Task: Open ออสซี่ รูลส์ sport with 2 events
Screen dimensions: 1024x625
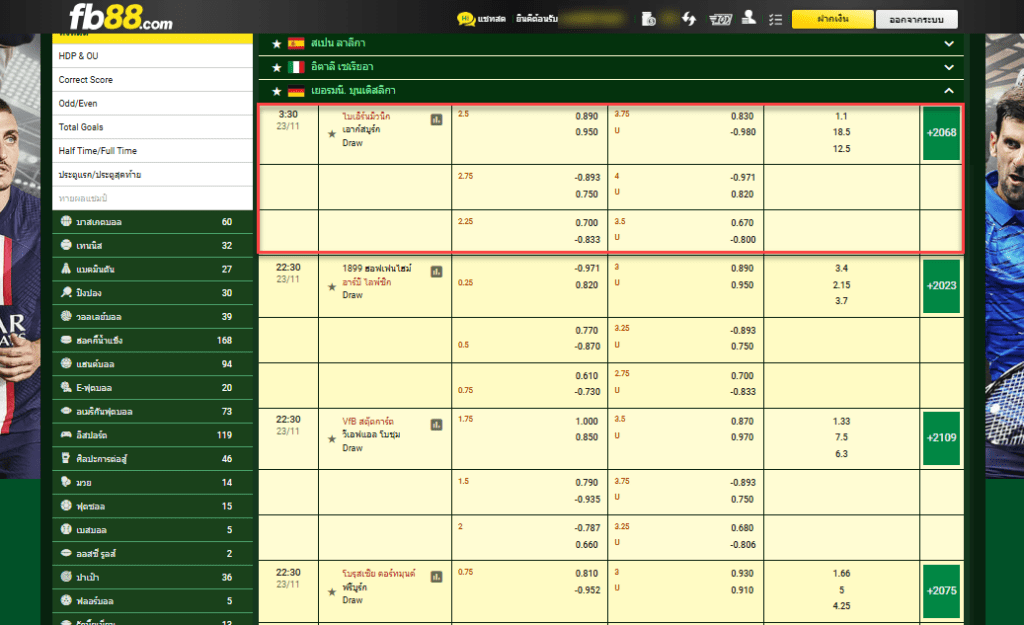Action: (152, 554)
